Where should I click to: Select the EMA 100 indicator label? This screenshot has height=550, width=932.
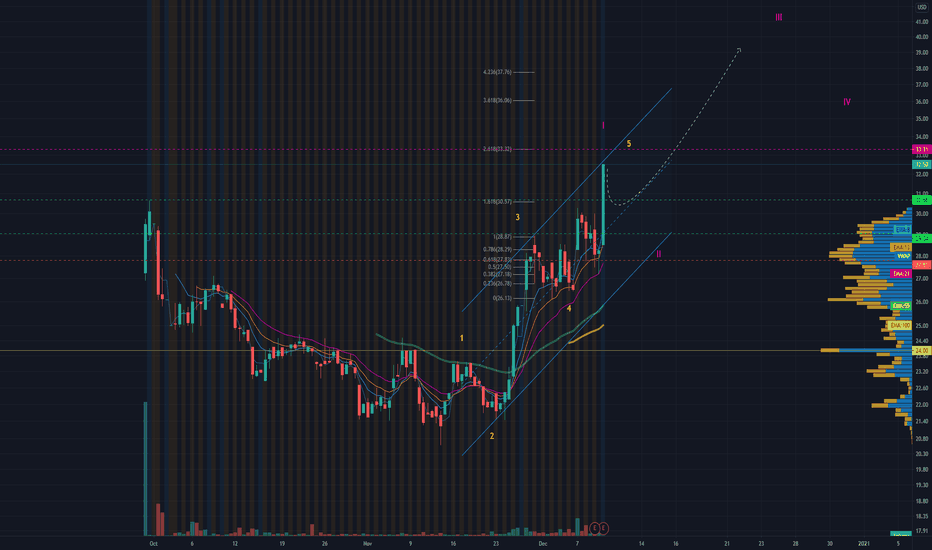900,326
